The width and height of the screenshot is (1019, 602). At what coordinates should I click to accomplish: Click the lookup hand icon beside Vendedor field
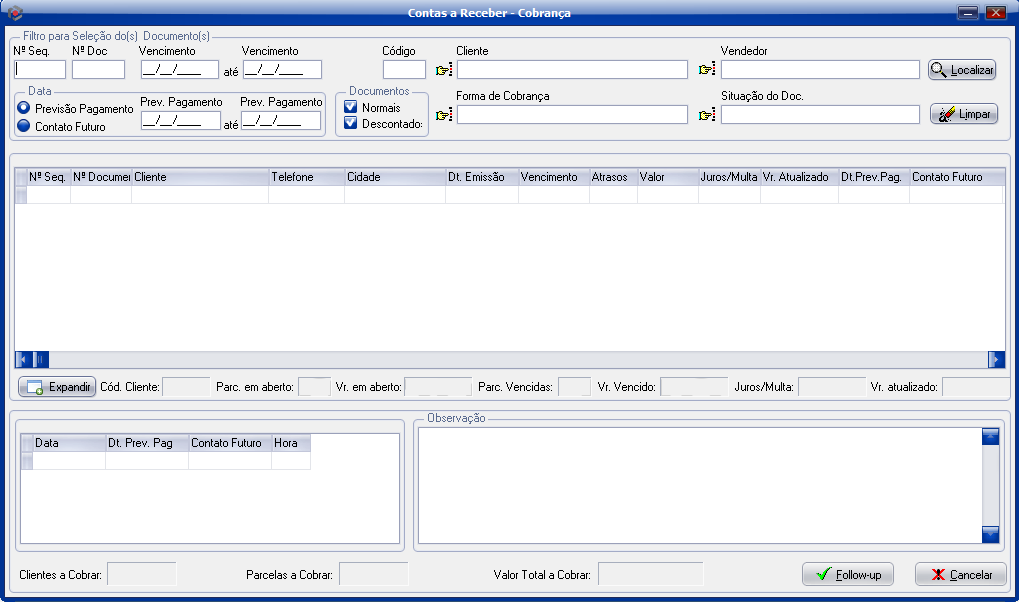click(708, 70)
